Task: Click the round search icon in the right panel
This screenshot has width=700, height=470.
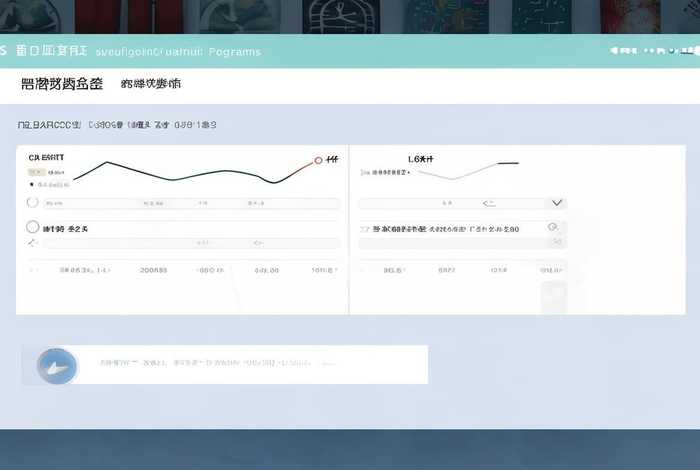Action: click(552, 228)
